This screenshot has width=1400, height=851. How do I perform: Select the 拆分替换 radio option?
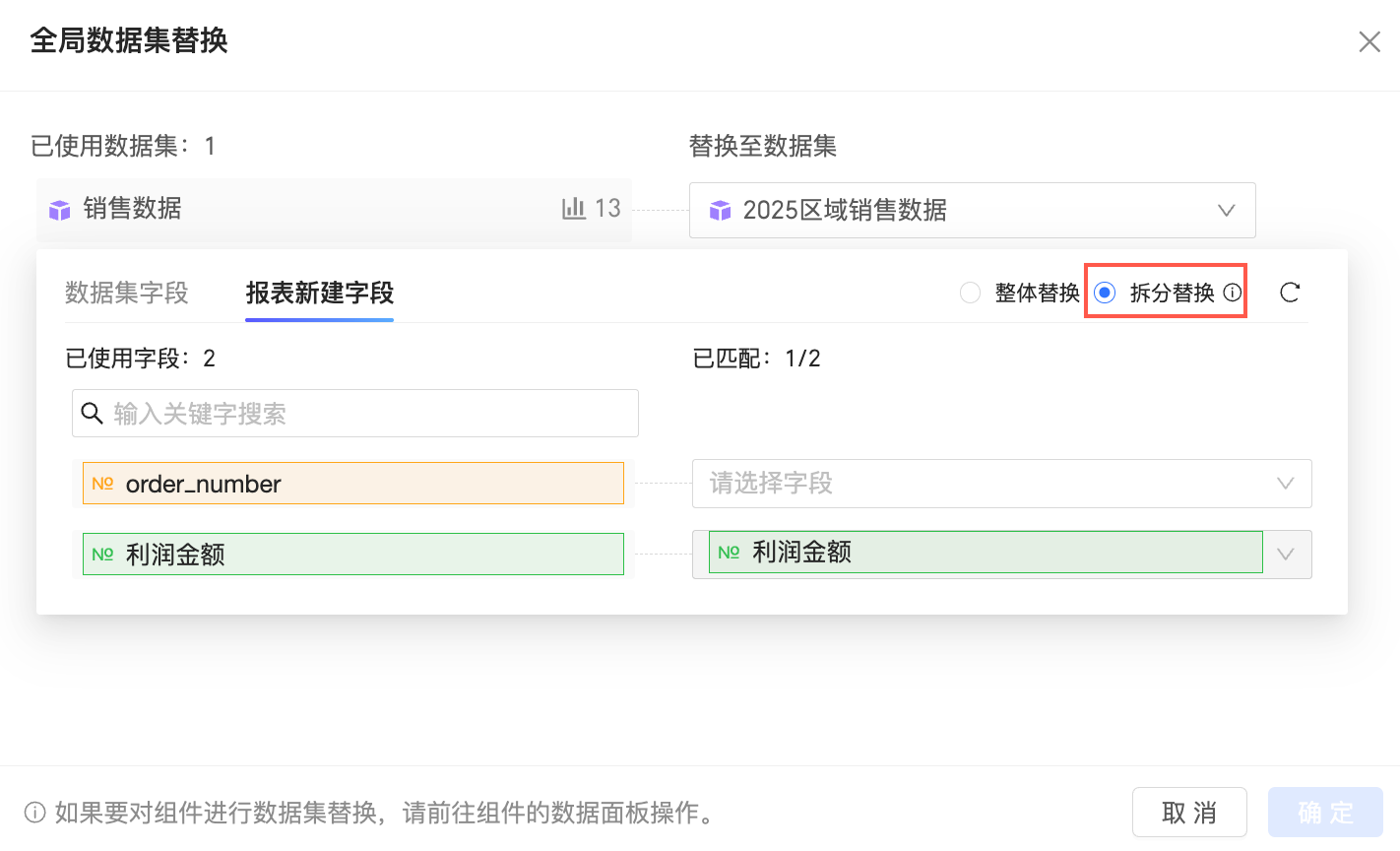tap(1106, 293)
